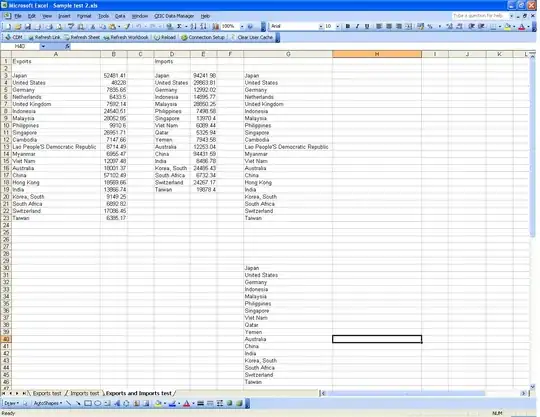540x417 pixels.
Task: Click the Copy icon
Action: point(103,26)
